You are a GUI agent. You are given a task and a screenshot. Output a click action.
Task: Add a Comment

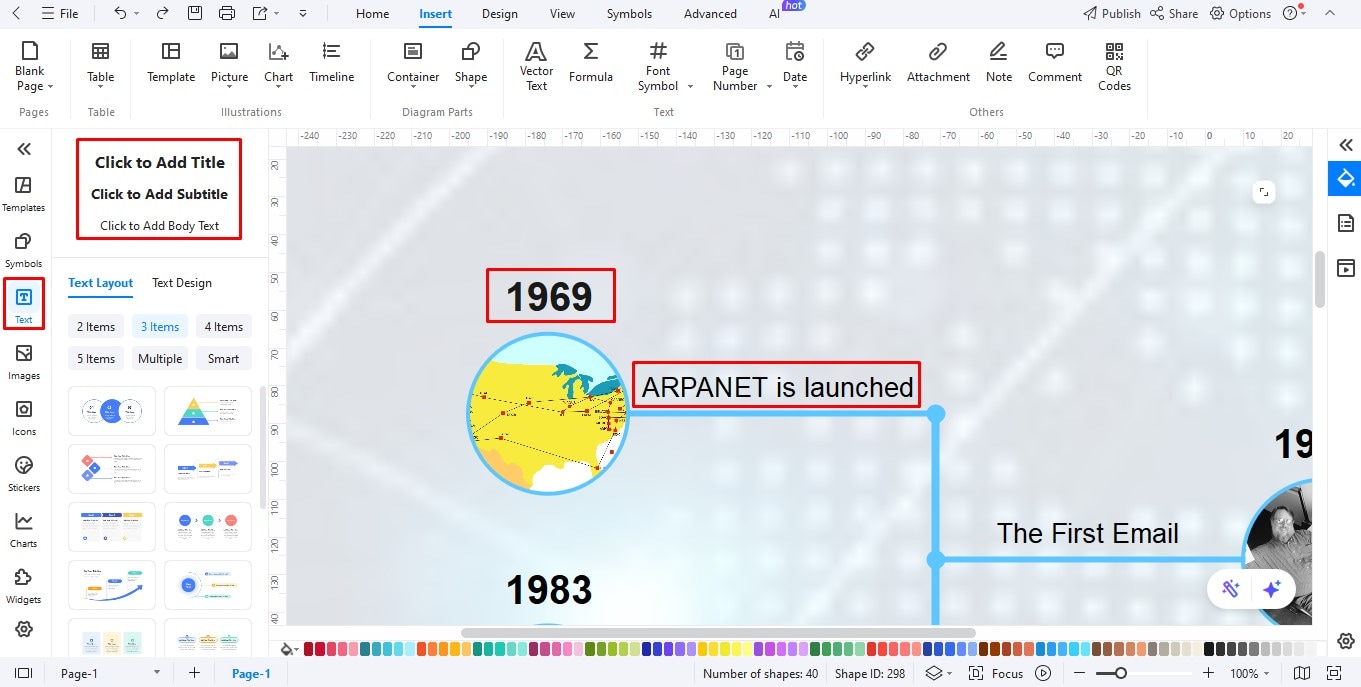(x=1055, y=62)
